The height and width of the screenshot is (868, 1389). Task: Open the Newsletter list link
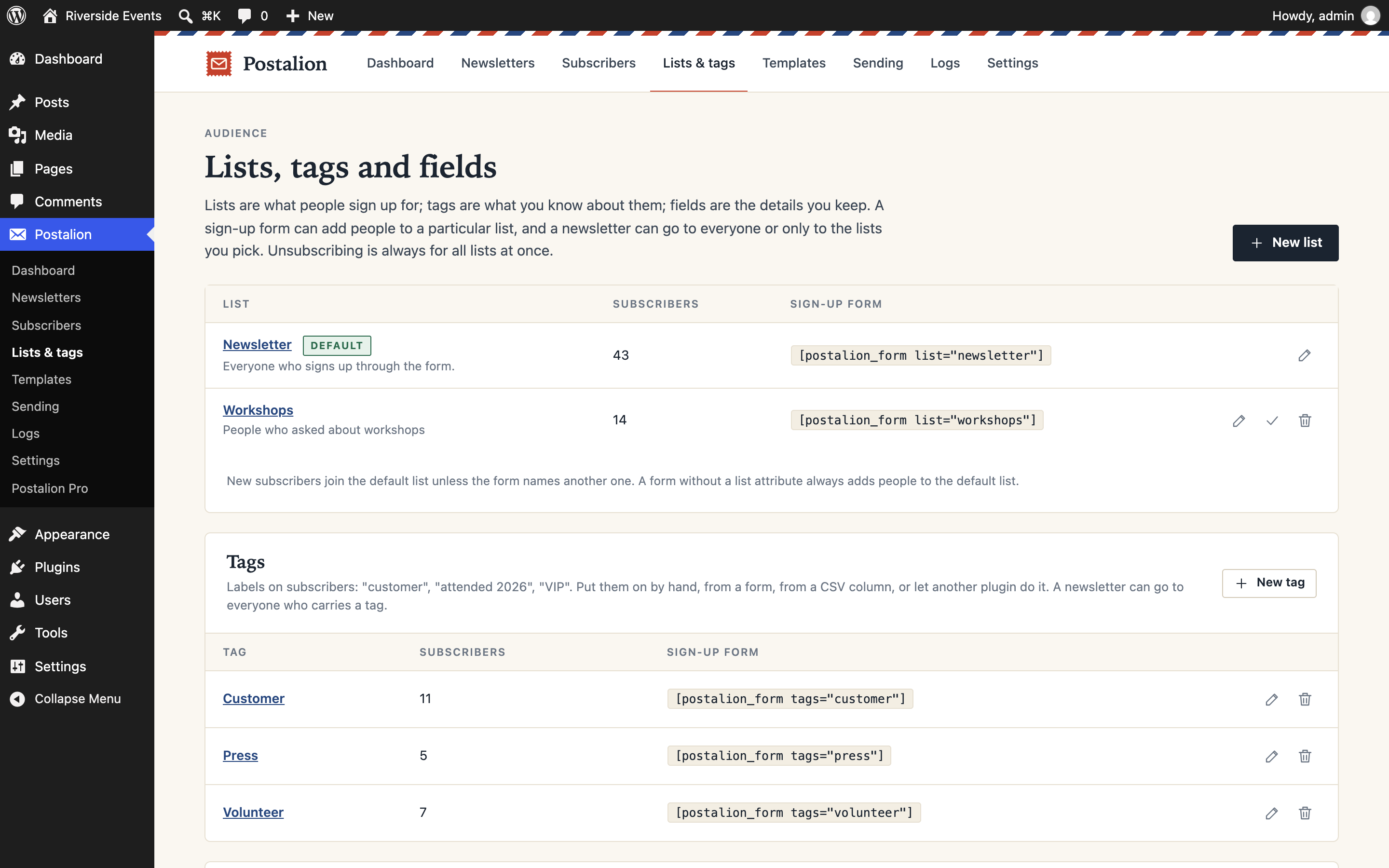pos(257,344)
